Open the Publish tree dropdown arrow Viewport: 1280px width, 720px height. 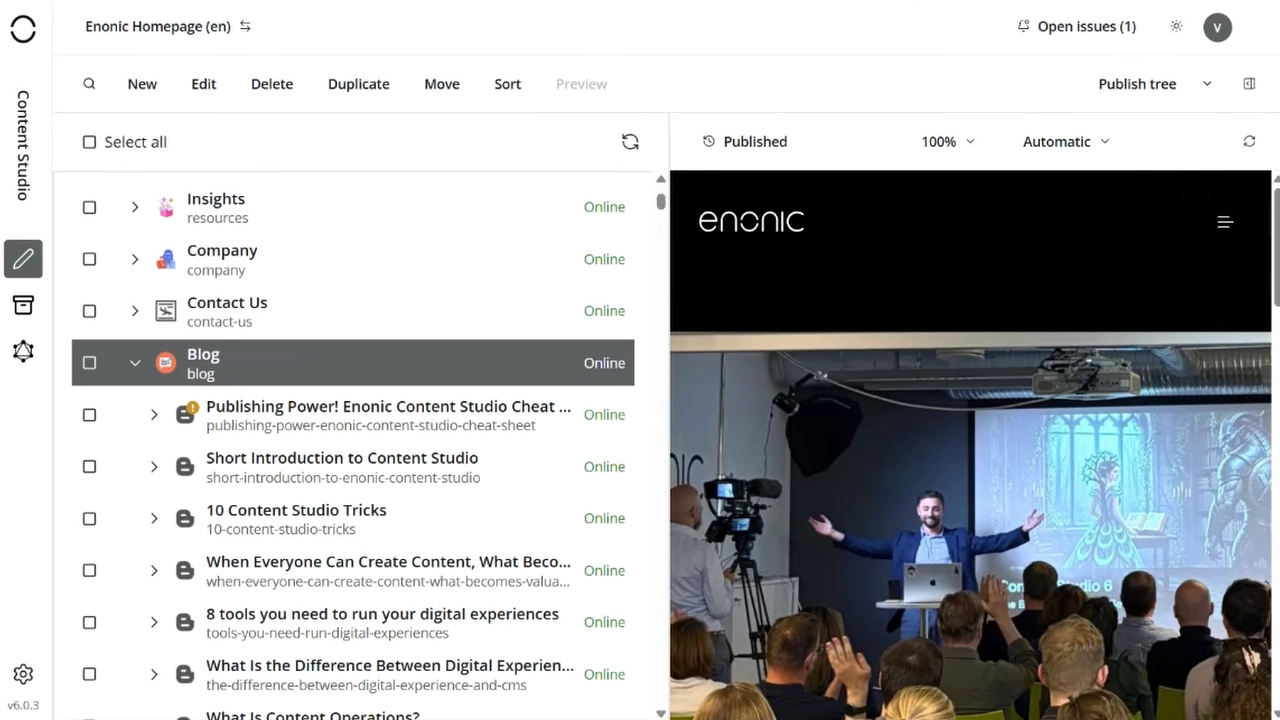coord(1207,84)
